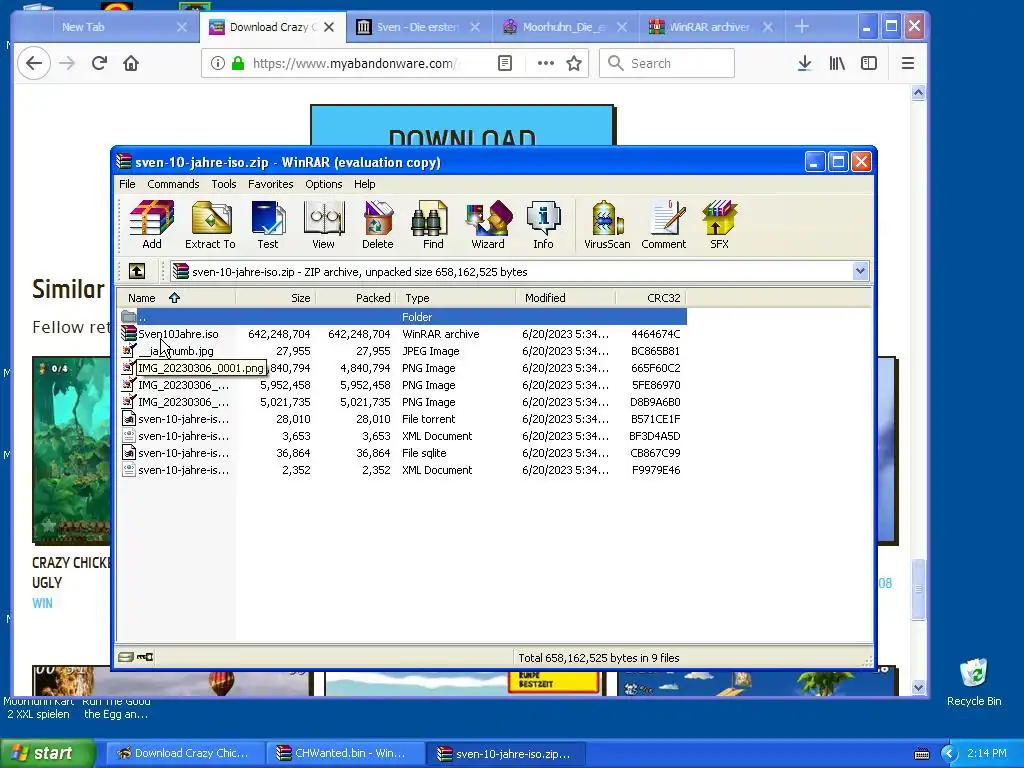Screen dimensions: 1024x768
Task: Expand the archive path dropdown
Action: (860, 271)
